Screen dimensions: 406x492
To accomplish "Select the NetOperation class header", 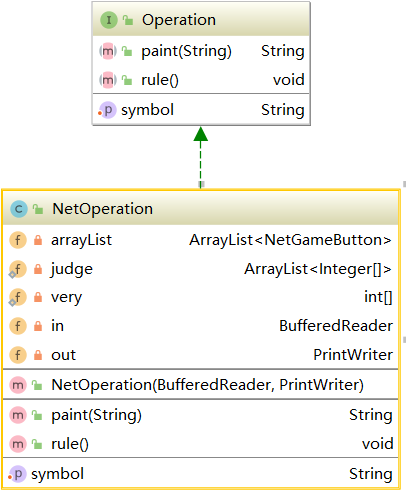I will tap(200, 208).
